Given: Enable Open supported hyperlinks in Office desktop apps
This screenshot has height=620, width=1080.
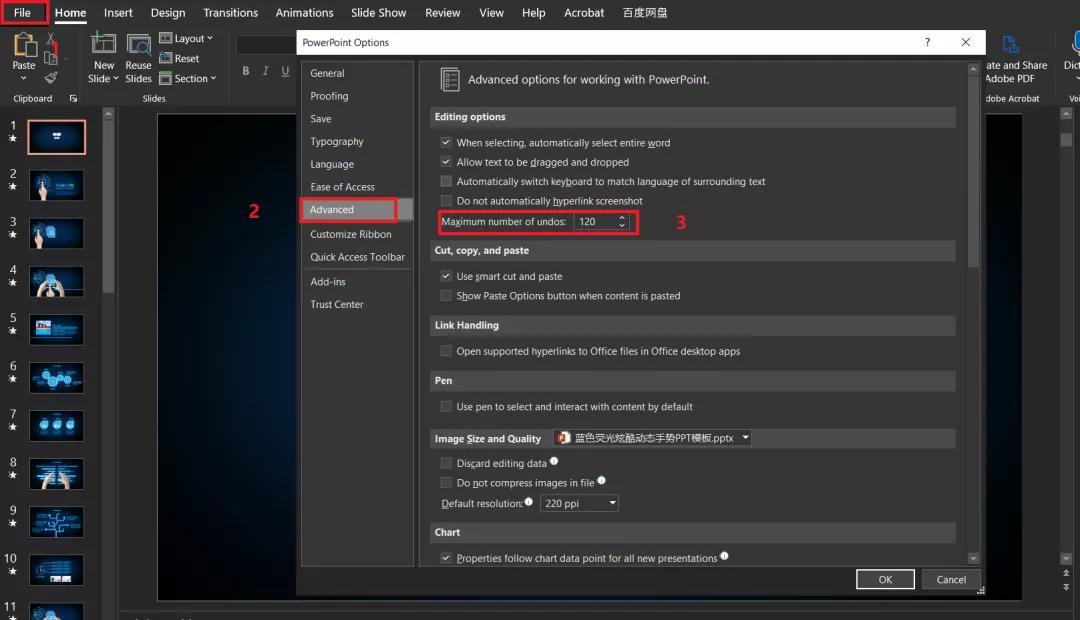Looking at the screenshot, I should [x=446, y=351].
